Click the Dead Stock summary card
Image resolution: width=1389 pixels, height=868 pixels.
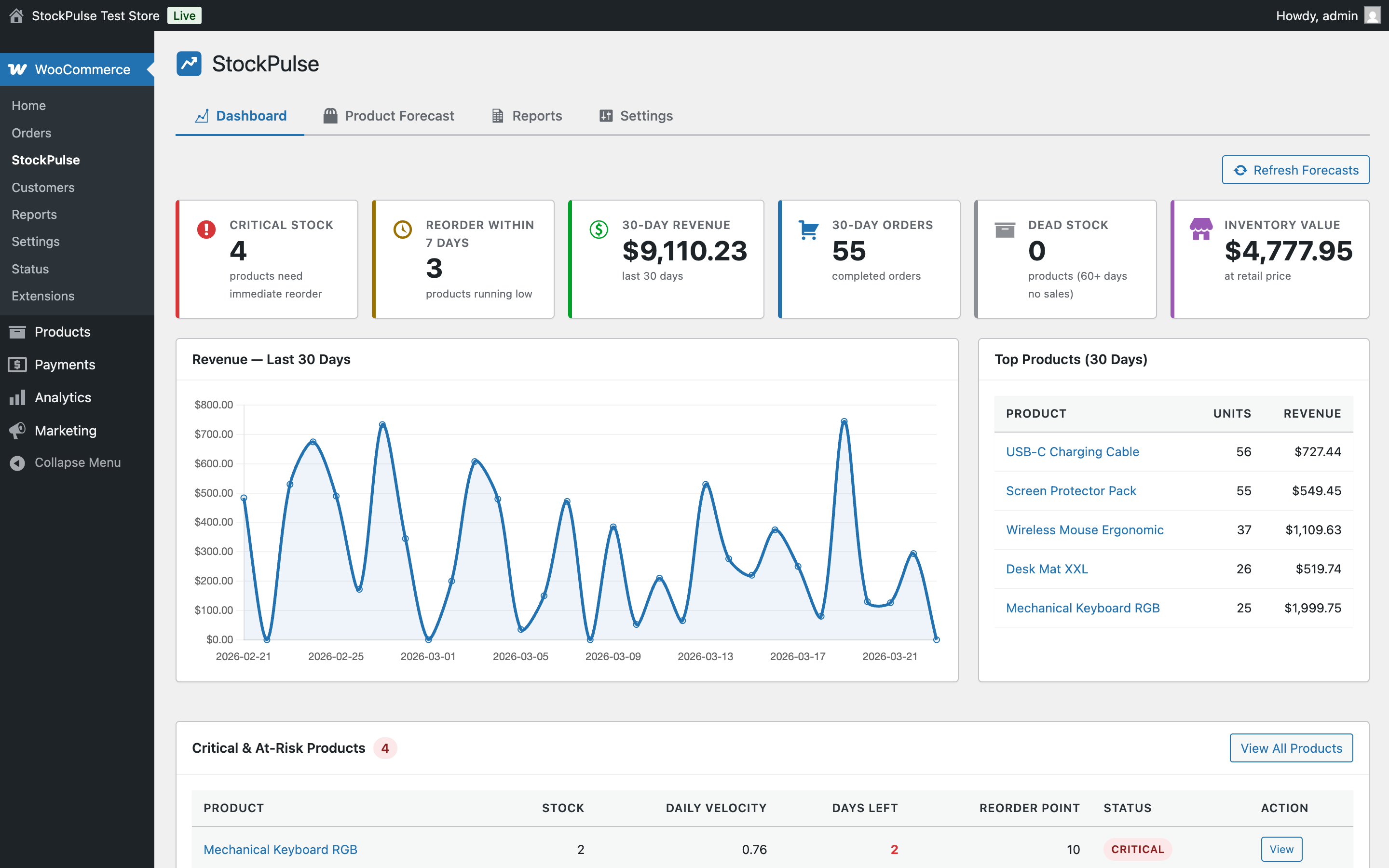[x=1065, y=259]
